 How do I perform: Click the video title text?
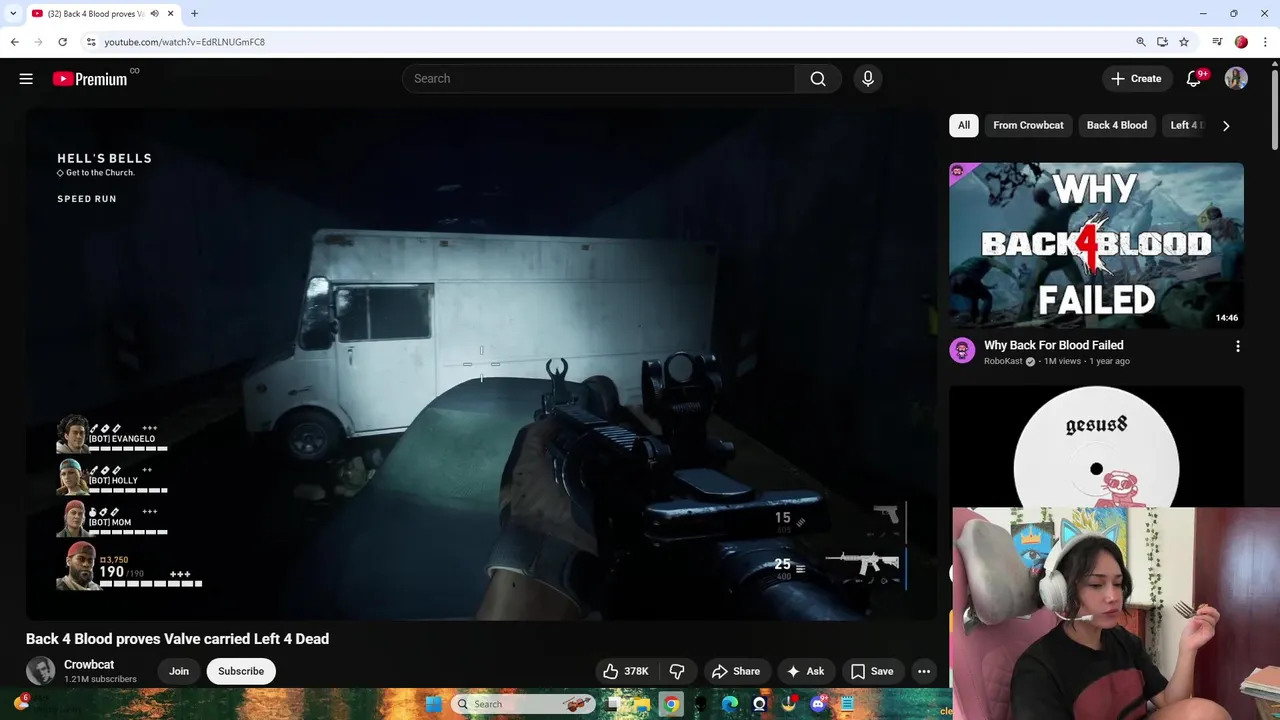pos(177,639)
